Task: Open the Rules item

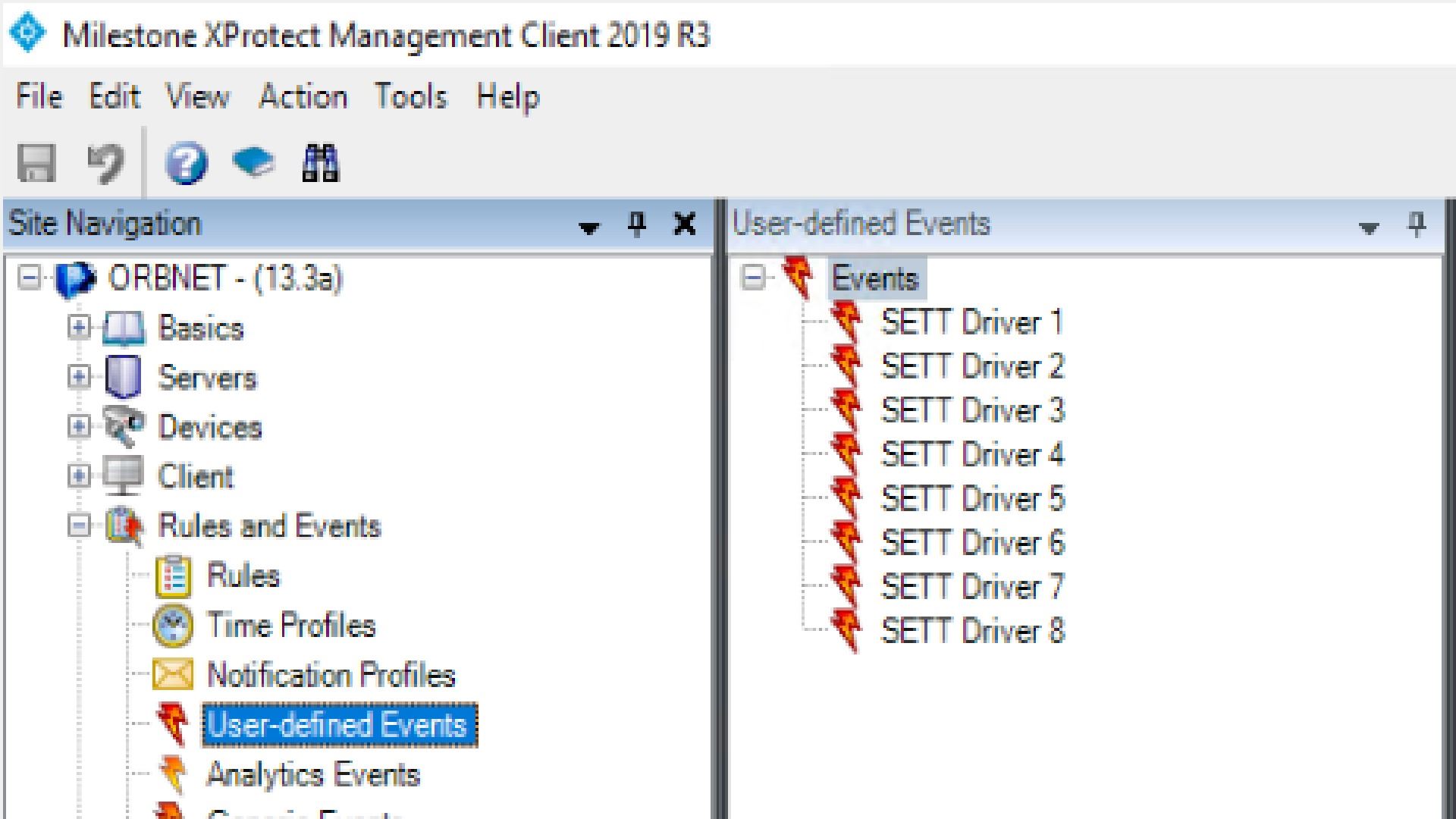Action: pos(243,576)
